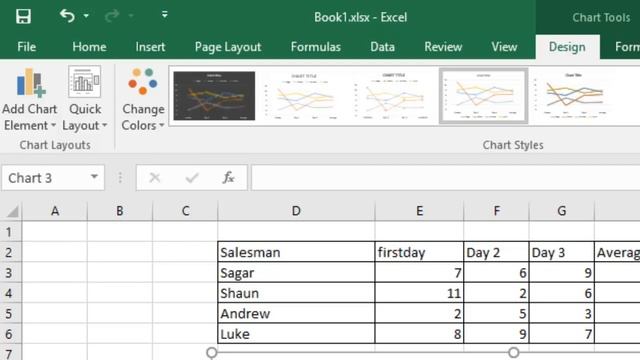Open the Customize Quick Access Toolbar menu
Image resolution: width=640 pixels, height=360 pixels.
(x=164, y=15)
